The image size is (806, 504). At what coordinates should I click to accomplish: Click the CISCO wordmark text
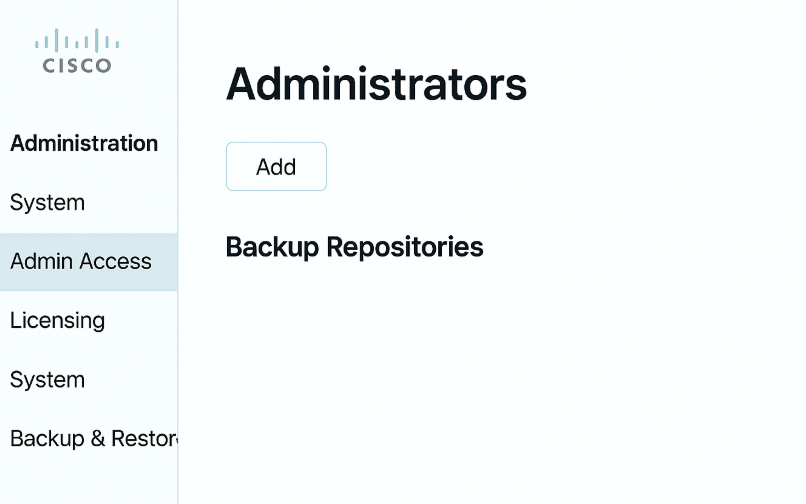[x=77, y=65]
